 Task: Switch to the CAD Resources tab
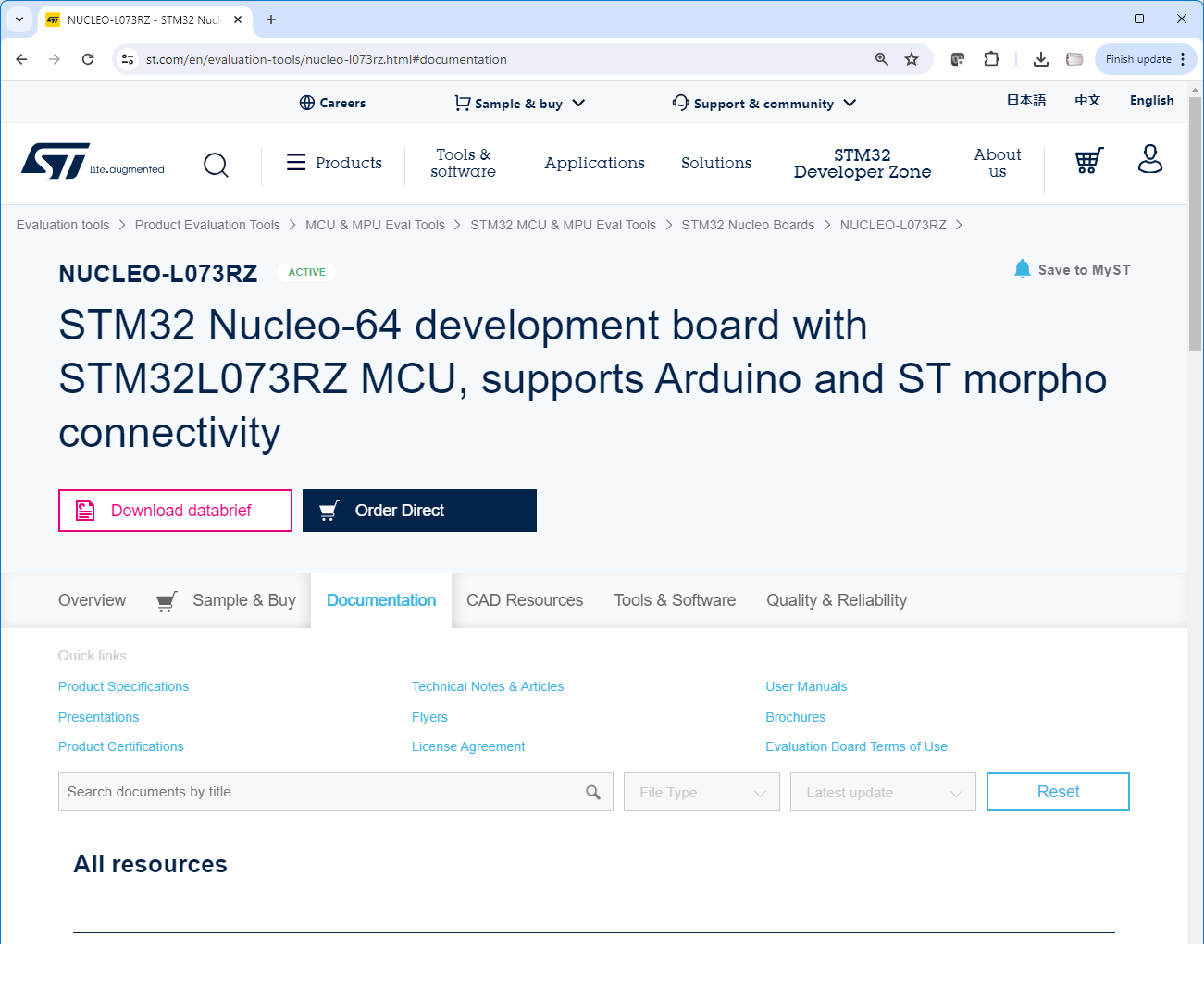525,599
